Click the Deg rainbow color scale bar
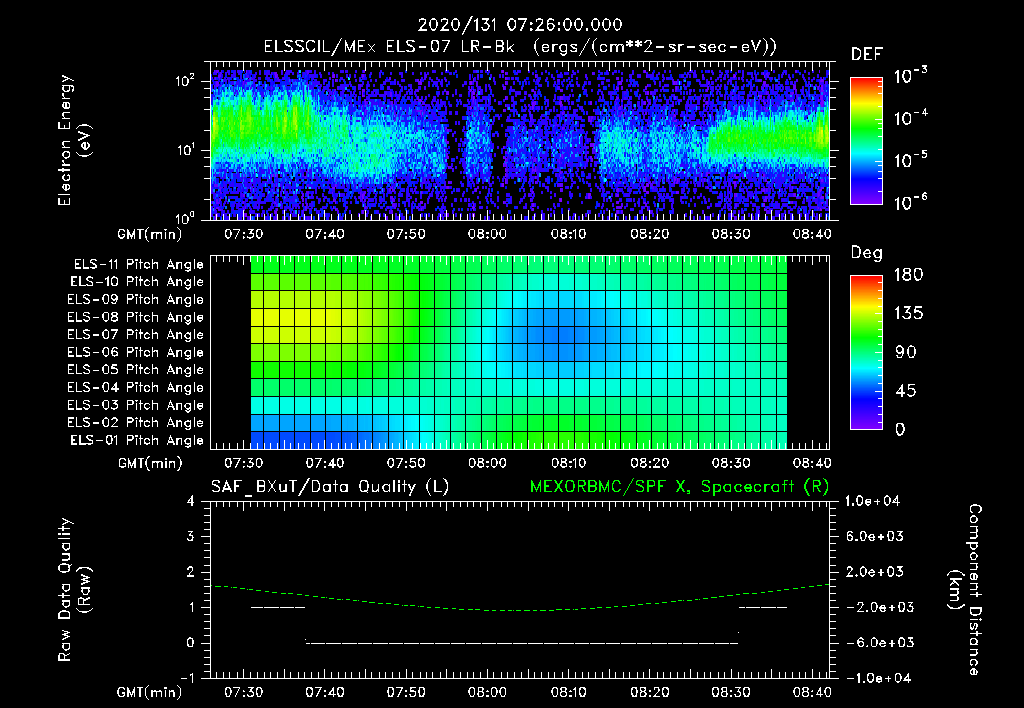This screenshot has height=708, width=1024. (x=866, y=352)
